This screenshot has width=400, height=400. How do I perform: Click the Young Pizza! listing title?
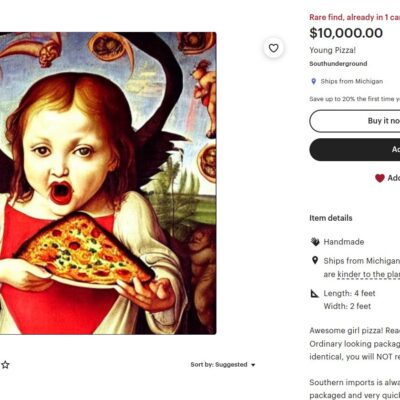click(x=332, y=50)
